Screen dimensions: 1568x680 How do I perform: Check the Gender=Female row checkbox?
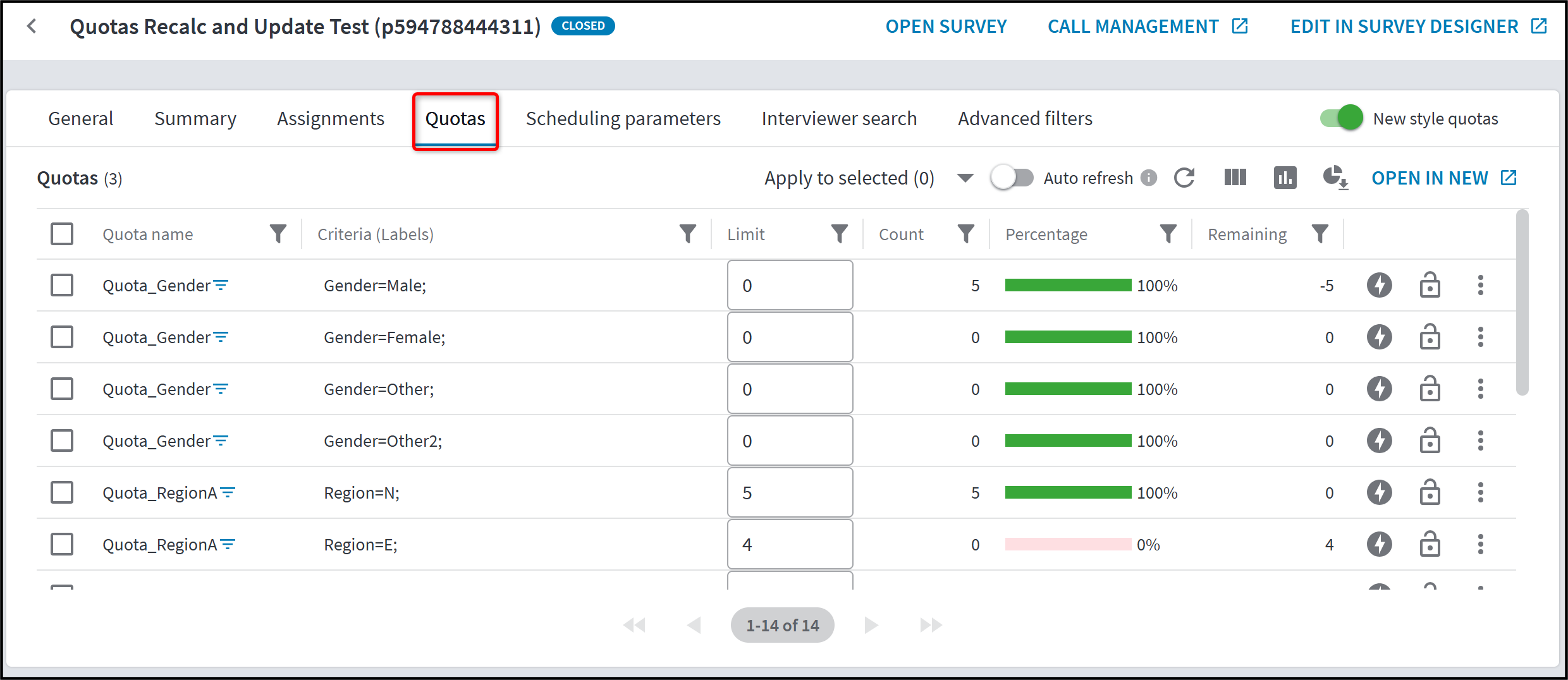tap(62, 337)
